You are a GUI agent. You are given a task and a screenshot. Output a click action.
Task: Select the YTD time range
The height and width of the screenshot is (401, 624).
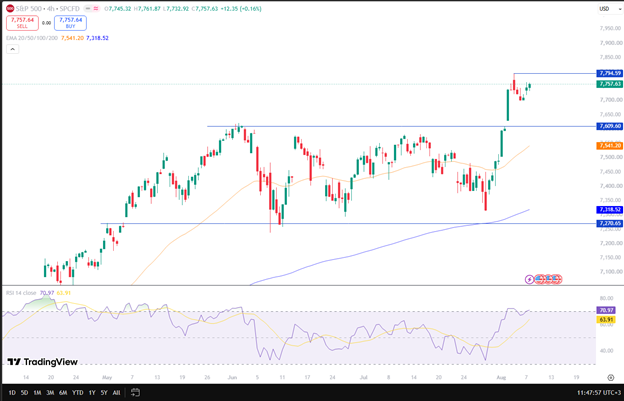(78, 393)
